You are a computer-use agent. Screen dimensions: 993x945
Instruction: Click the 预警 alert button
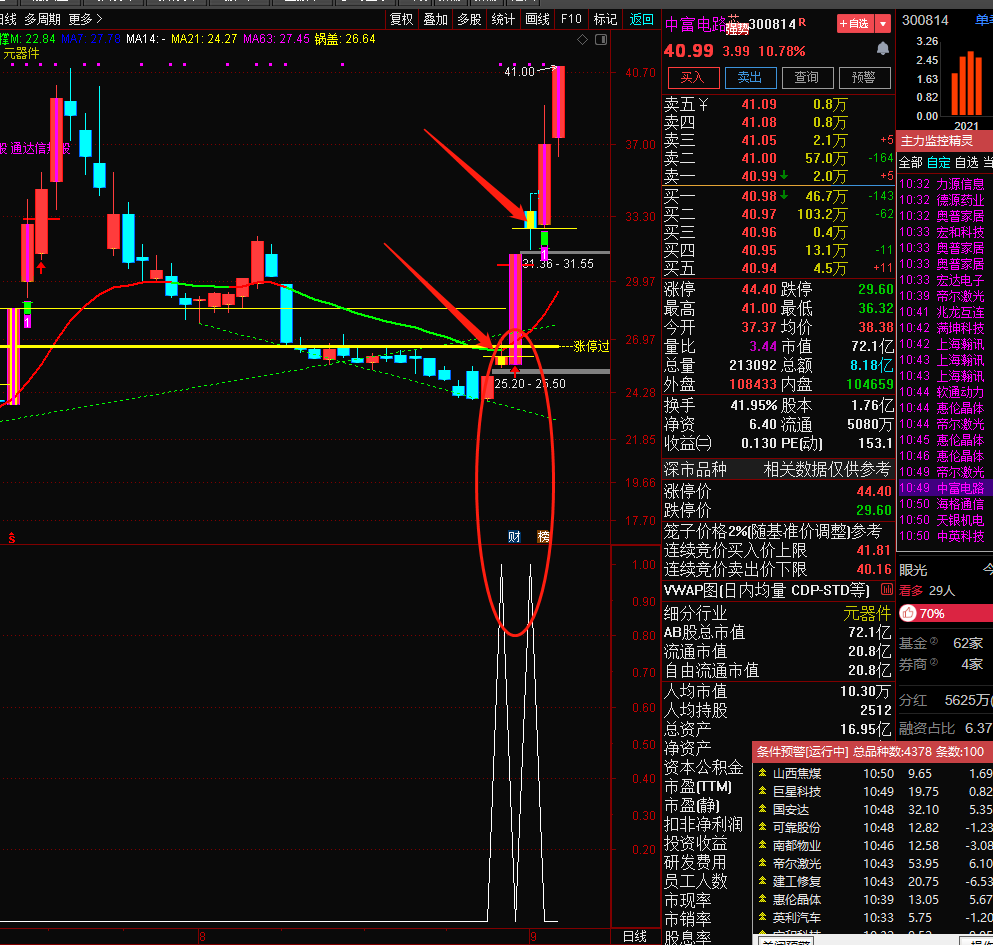(x=864, y=78)
